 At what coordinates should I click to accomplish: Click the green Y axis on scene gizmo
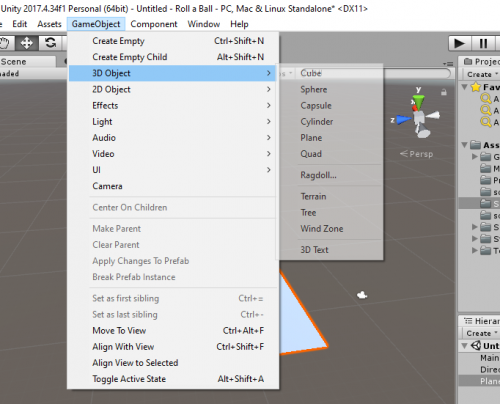coord(418,101)
